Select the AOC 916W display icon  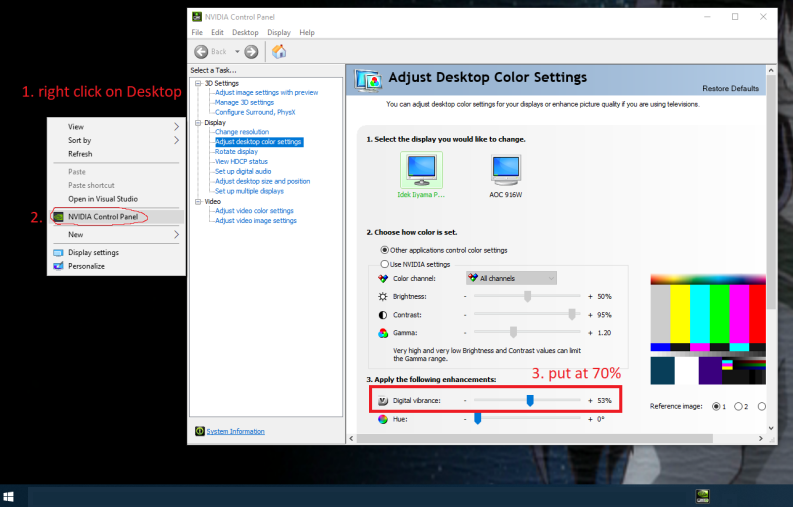coord(506,170)
